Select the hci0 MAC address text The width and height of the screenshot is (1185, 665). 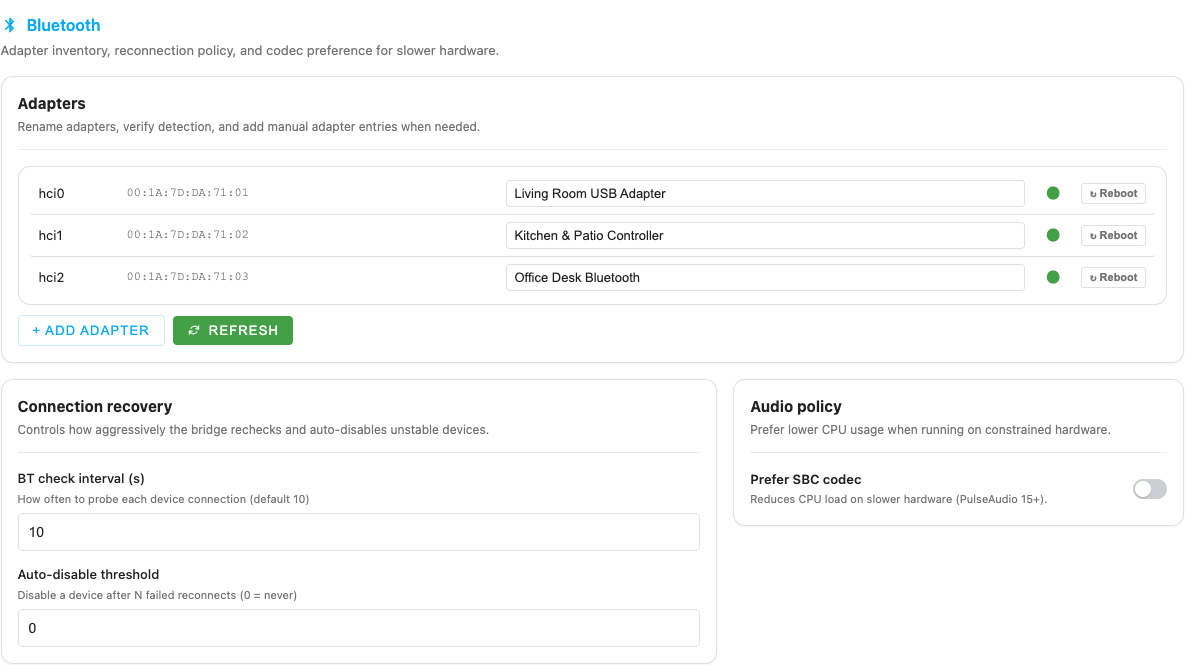(187, 193)
